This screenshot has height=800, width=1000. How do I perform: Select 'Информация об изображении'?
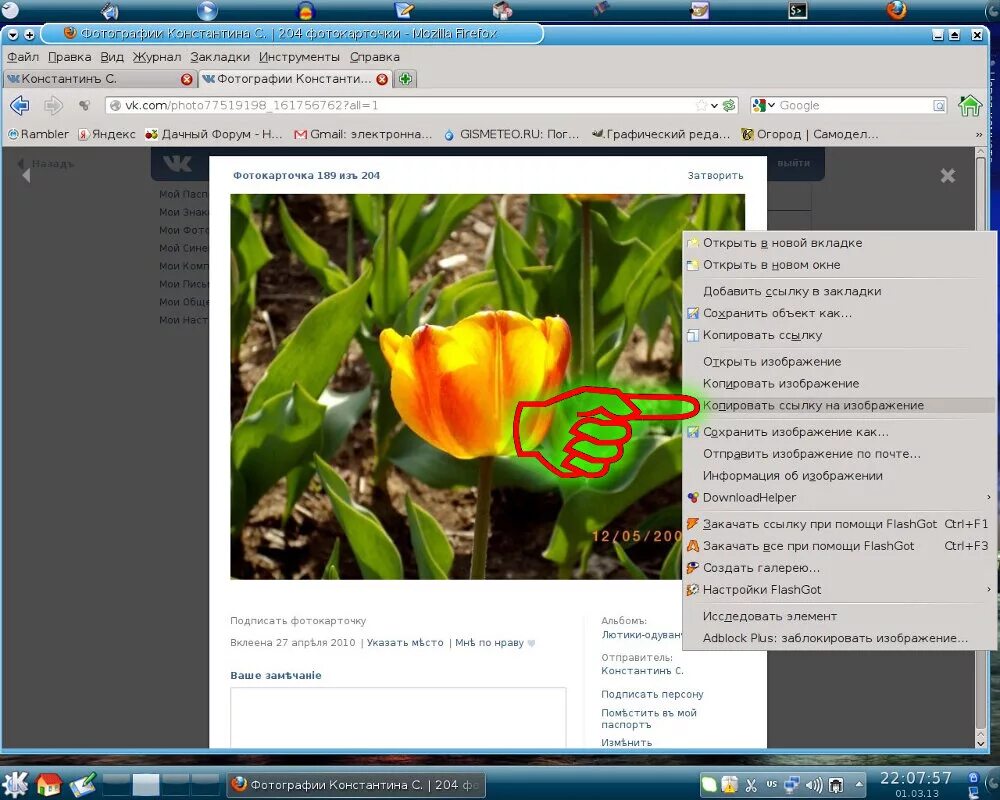839,475
